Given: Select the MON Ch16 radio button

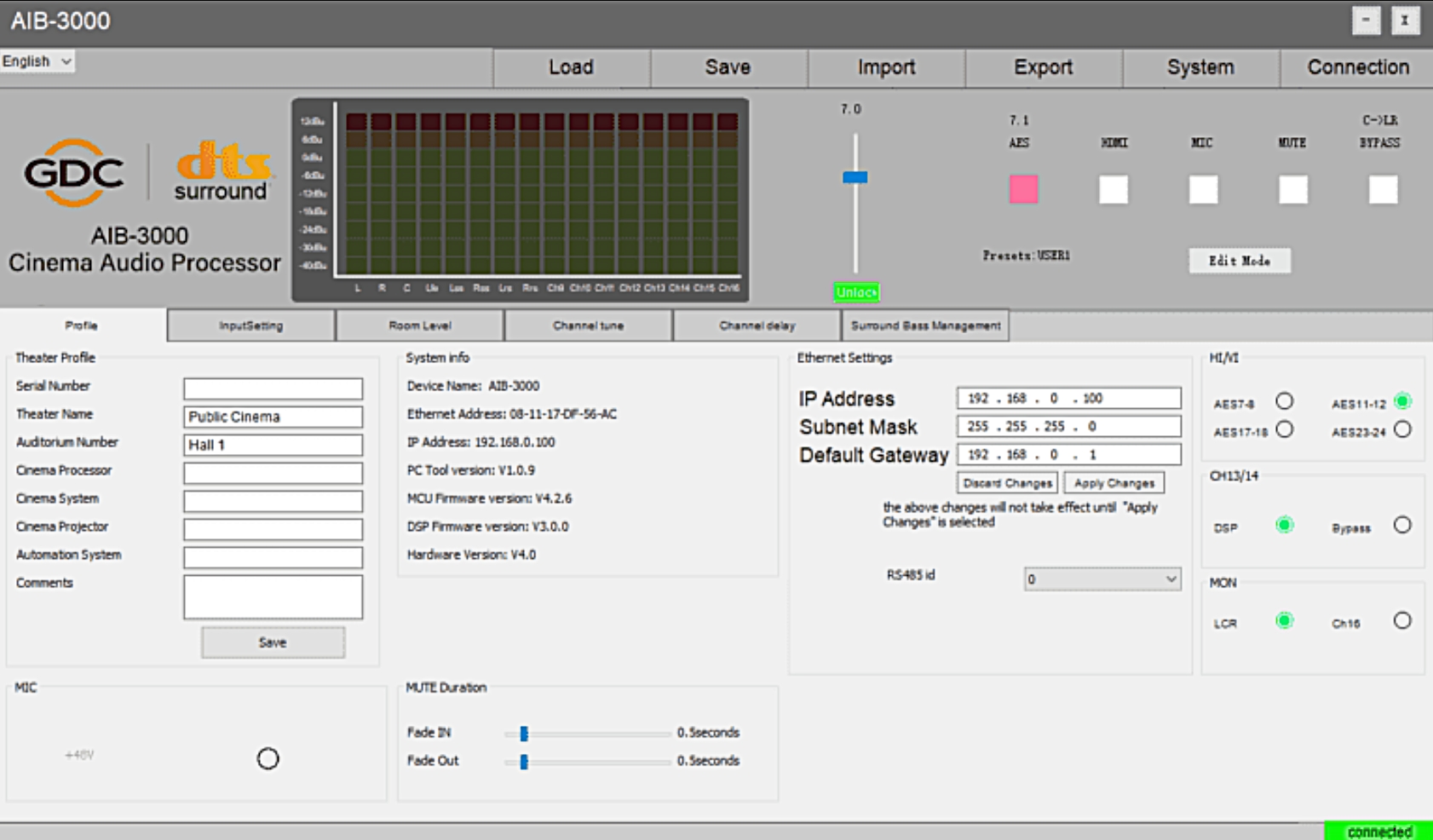Looking at the screenshot, I should (1402, 620).
